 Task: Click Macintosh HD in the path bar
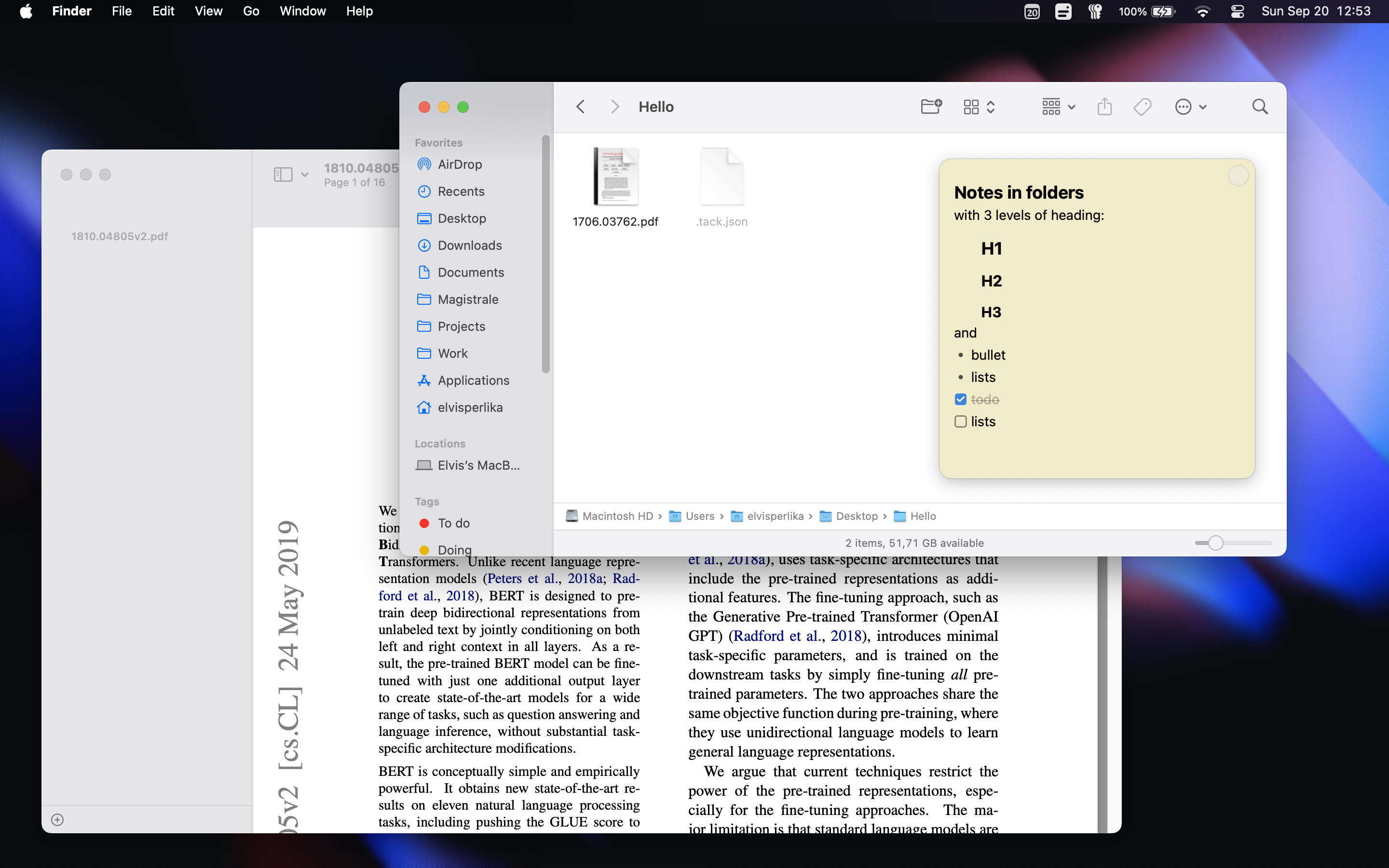tap(610, 516)
